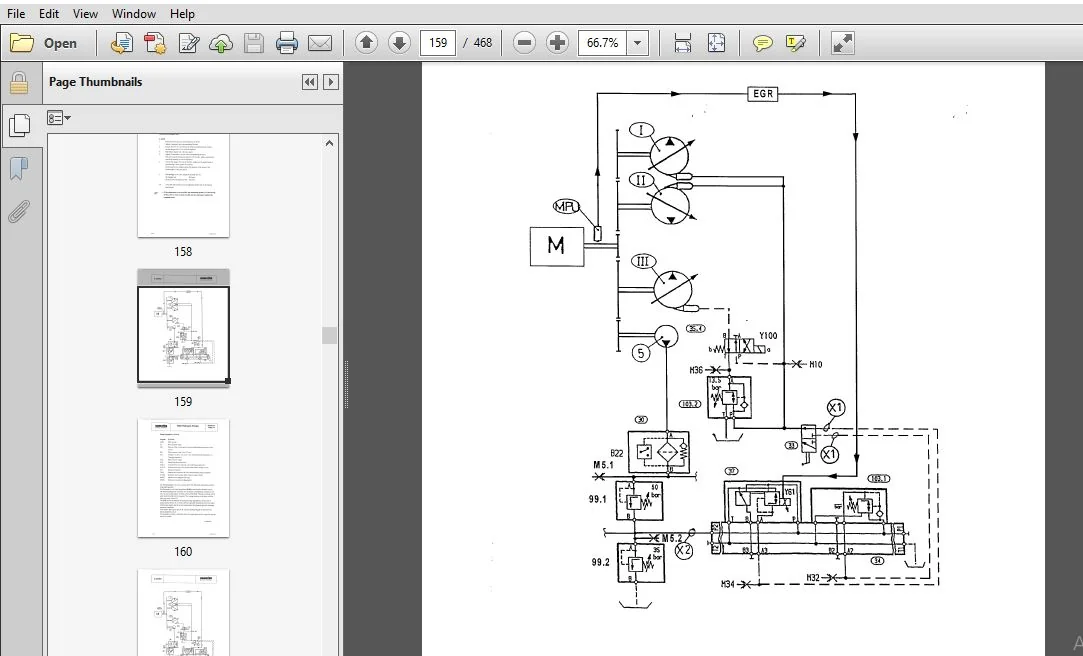Open the Bookmarks sidebar panel icon

19,168
